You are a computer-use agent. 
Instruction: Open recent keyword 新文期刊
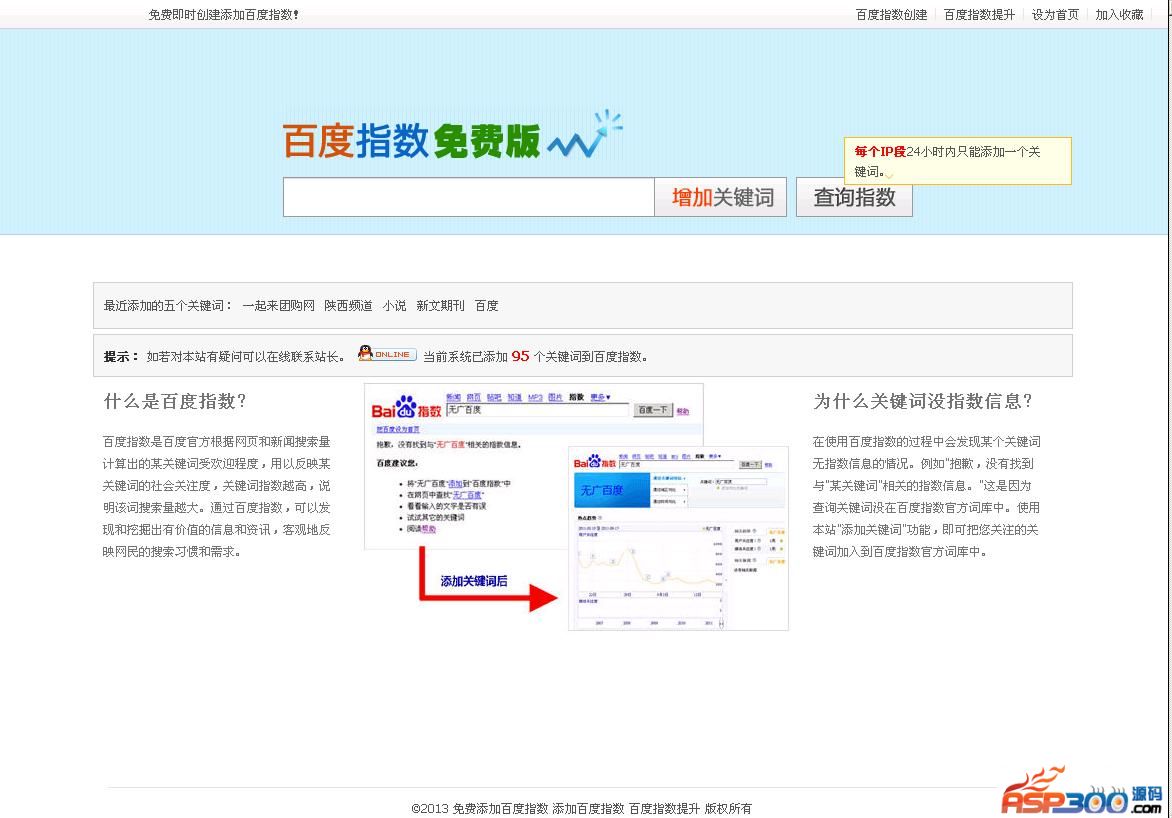pos(440,306)
